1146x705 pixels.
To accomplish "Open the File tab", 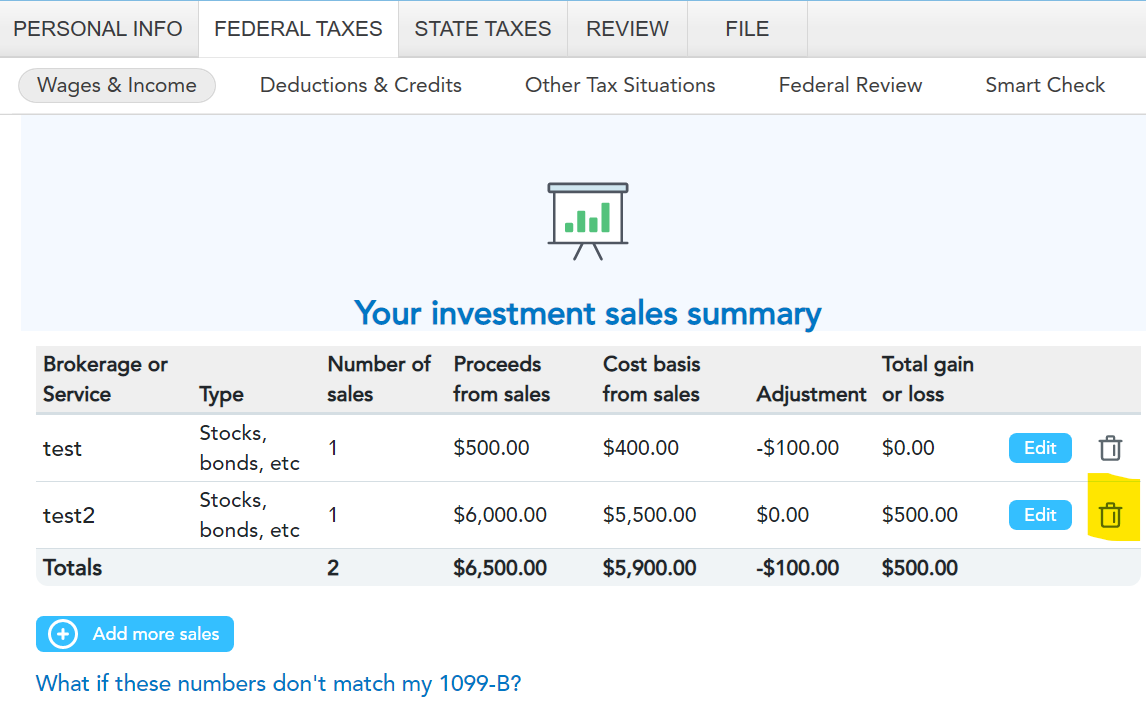I will tap(747, 29).
